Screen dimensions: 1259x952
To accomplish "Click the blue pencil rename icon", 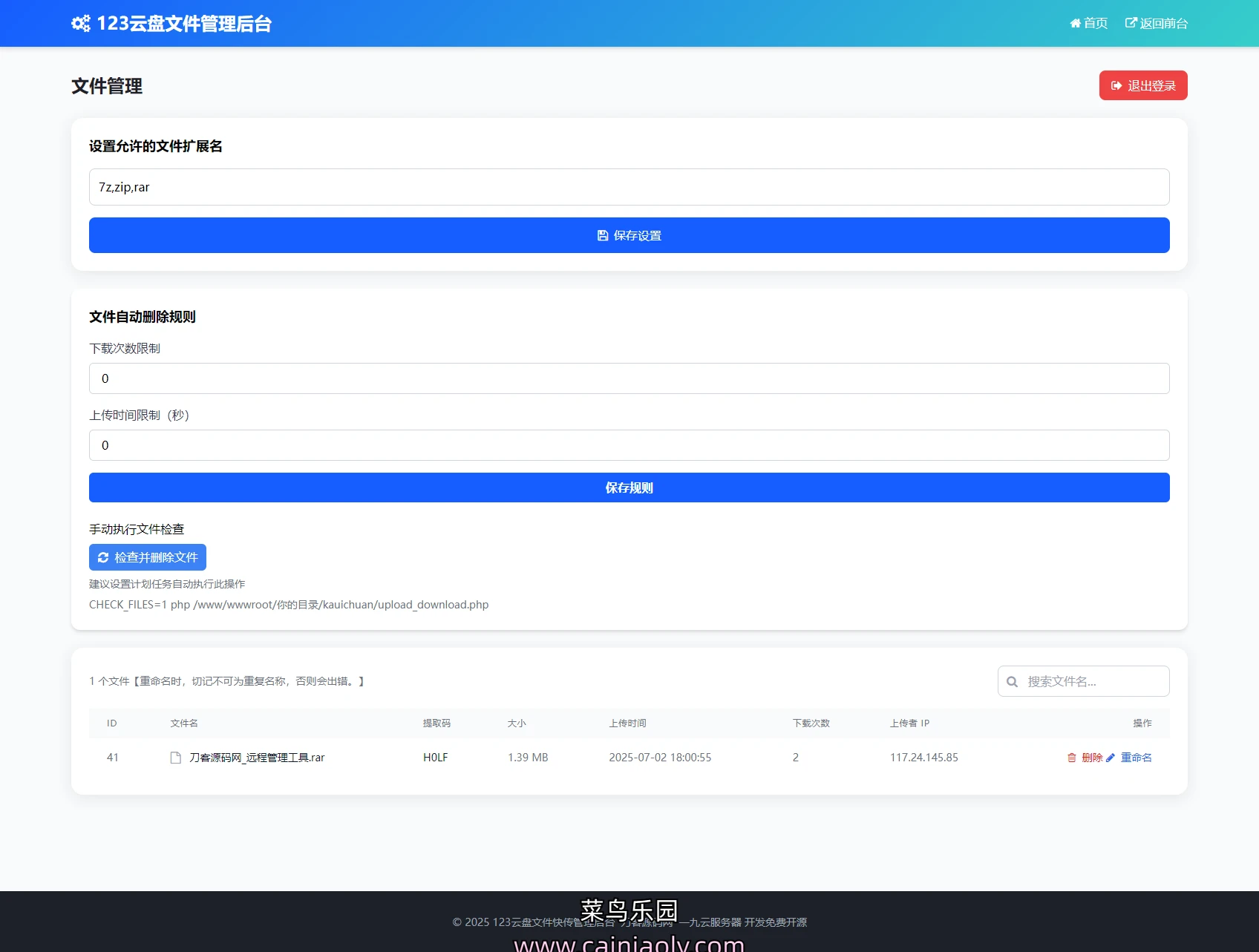I will click(x=1111, y=758).
